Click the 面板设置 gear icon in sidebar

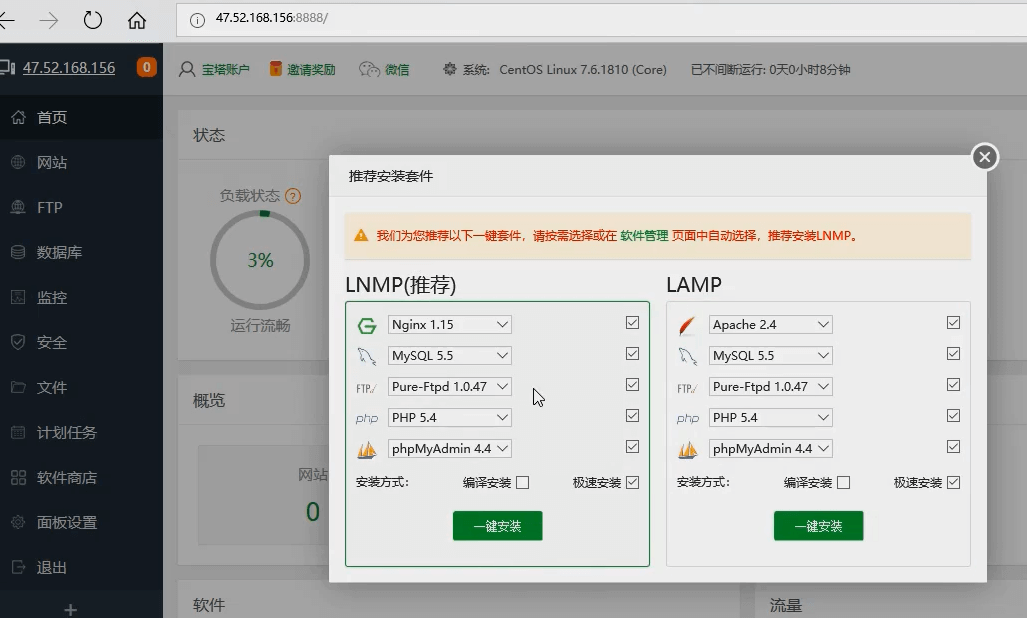coord(18,522)
